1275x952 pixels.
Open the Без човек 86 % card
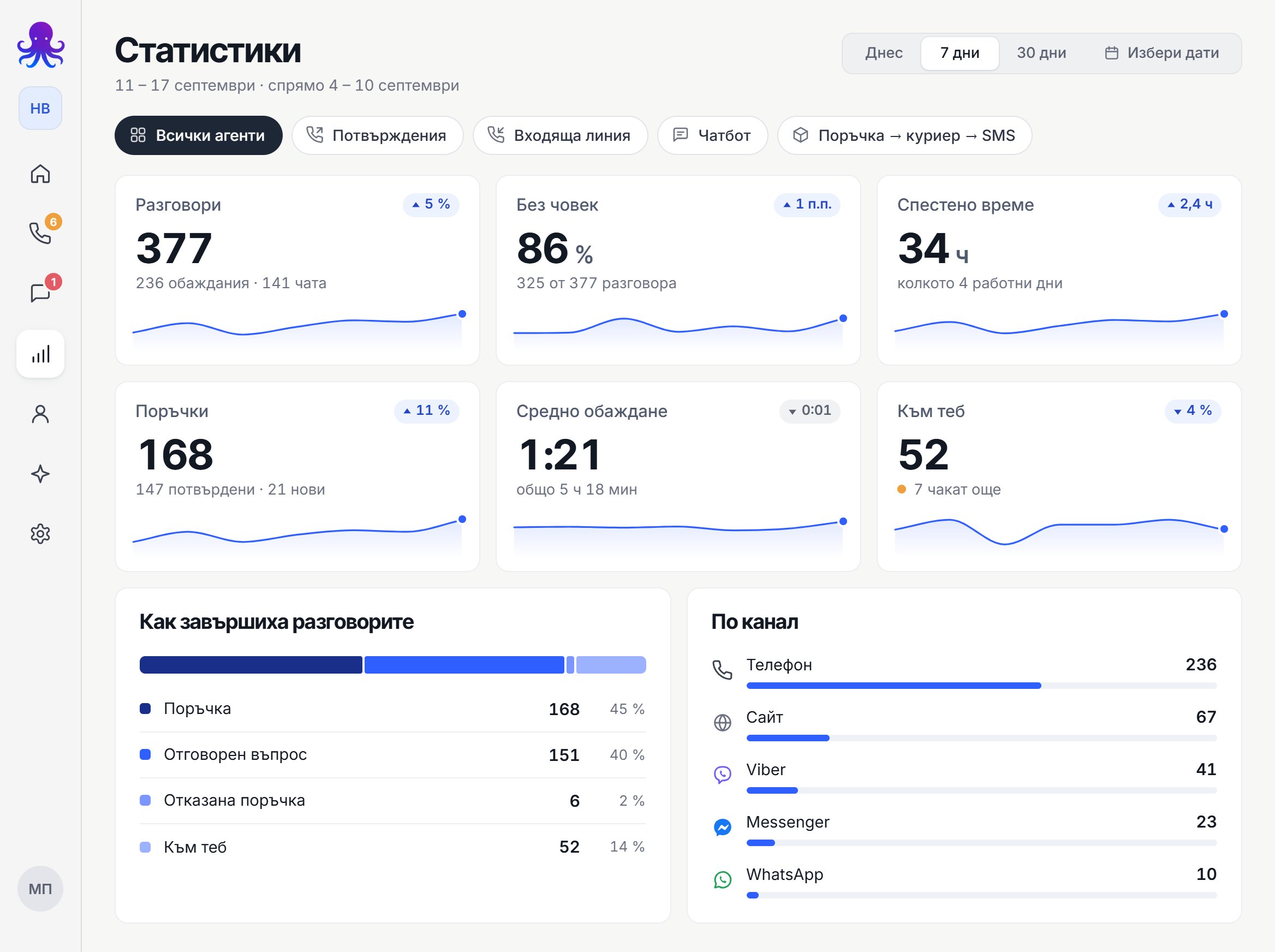tap(678, 270)
